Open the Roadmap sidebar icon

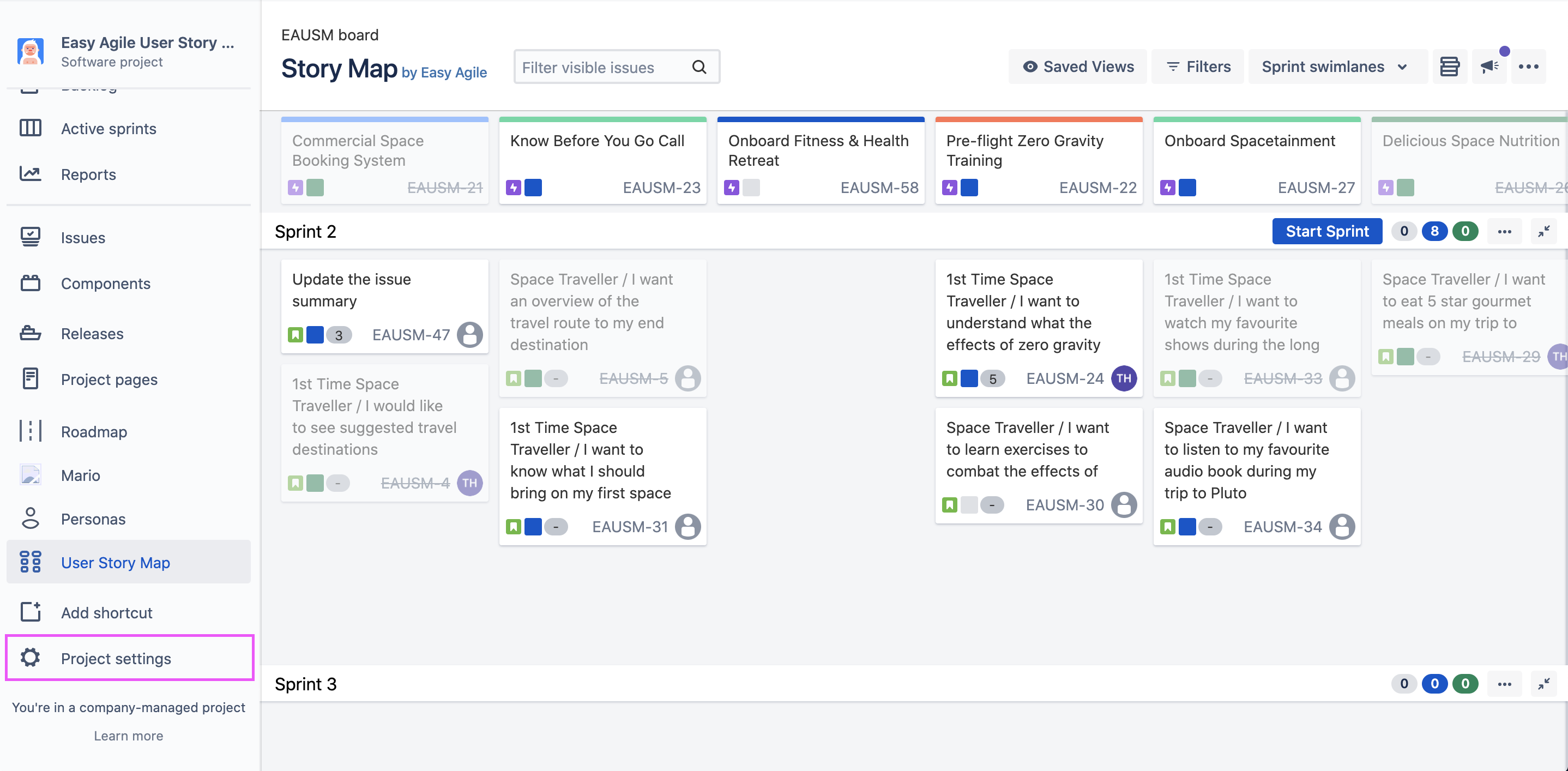30,431
